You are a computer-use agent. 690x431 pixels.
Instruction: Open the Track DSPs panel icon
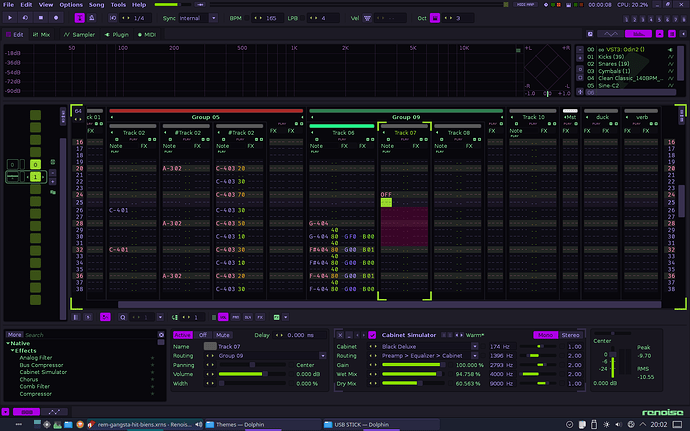click(x=24, y=411)
